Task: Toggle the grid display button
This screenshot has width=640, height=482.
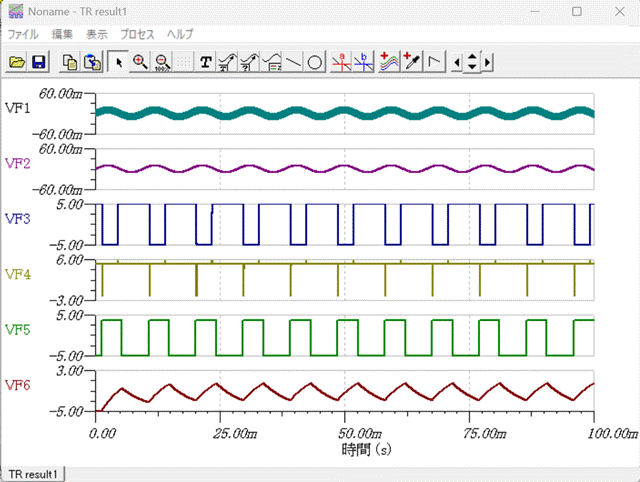Action: [184, 62]
